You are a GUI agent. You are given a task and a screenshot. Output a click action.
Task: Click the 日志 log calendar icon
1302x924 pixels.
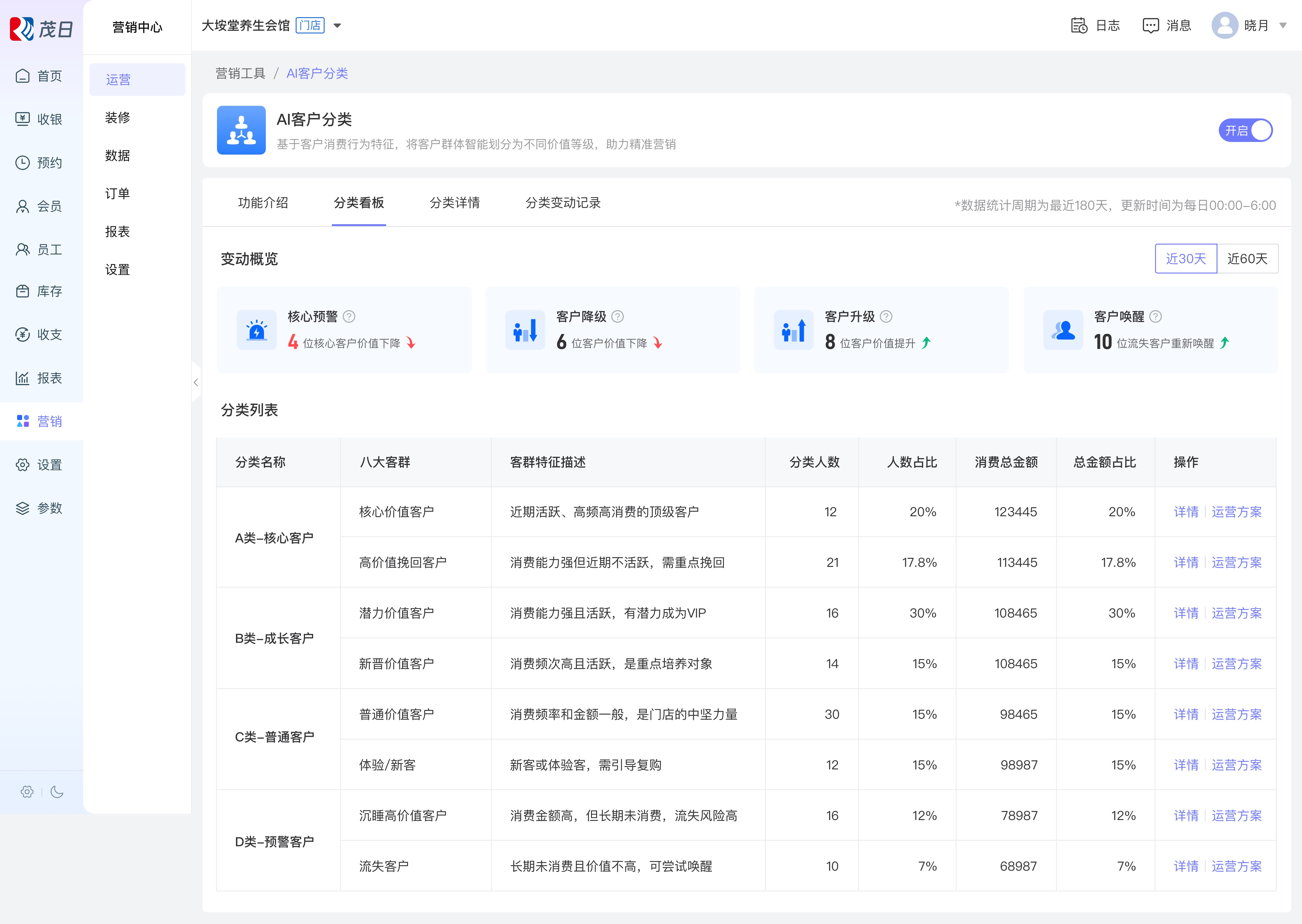click(x=1078, y=26)
